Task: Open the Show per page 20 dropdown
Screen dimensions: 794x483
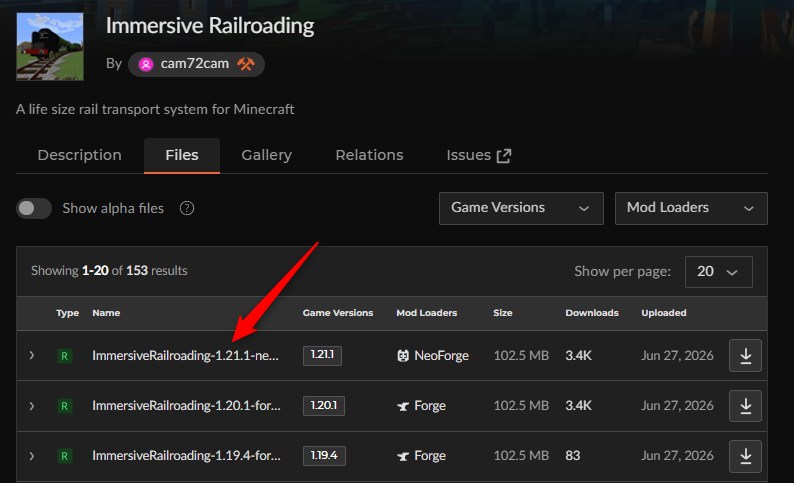Action: pyautogui.click(x=718, y=272)
